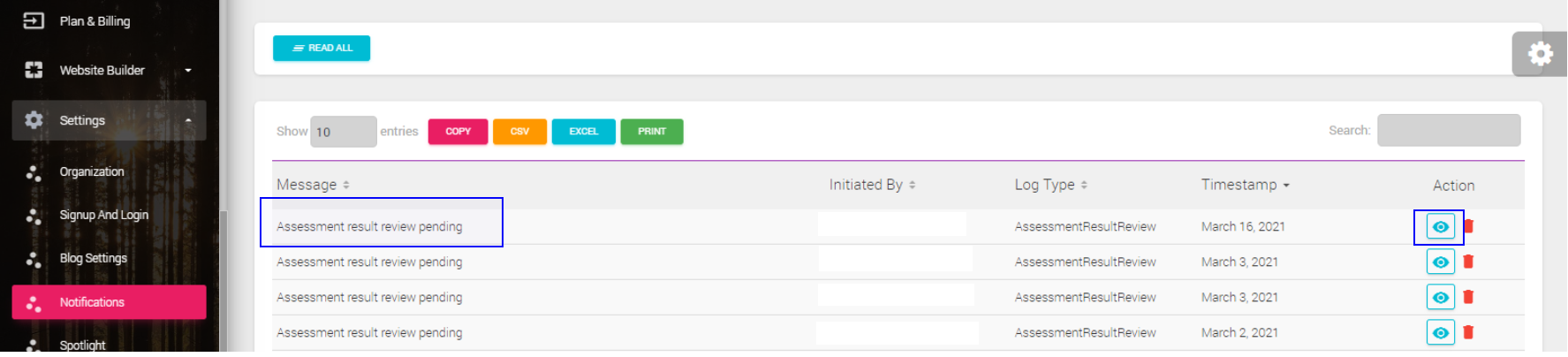Viewport: 1568px width, 357px height.
Task: Click the CSV export button
Action: click(519, 132)
